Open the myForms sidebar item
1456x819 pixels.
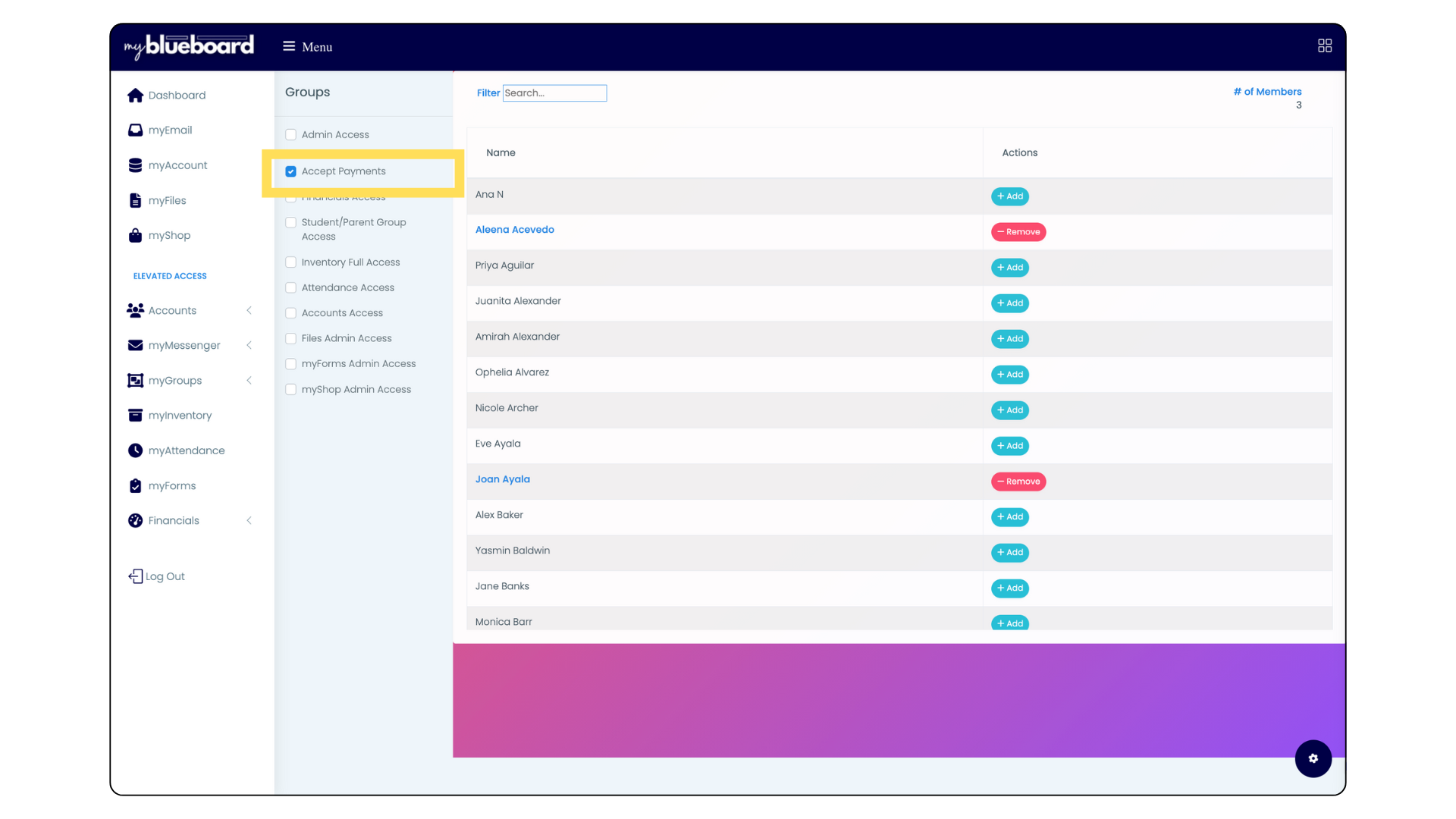coord(172,486)
